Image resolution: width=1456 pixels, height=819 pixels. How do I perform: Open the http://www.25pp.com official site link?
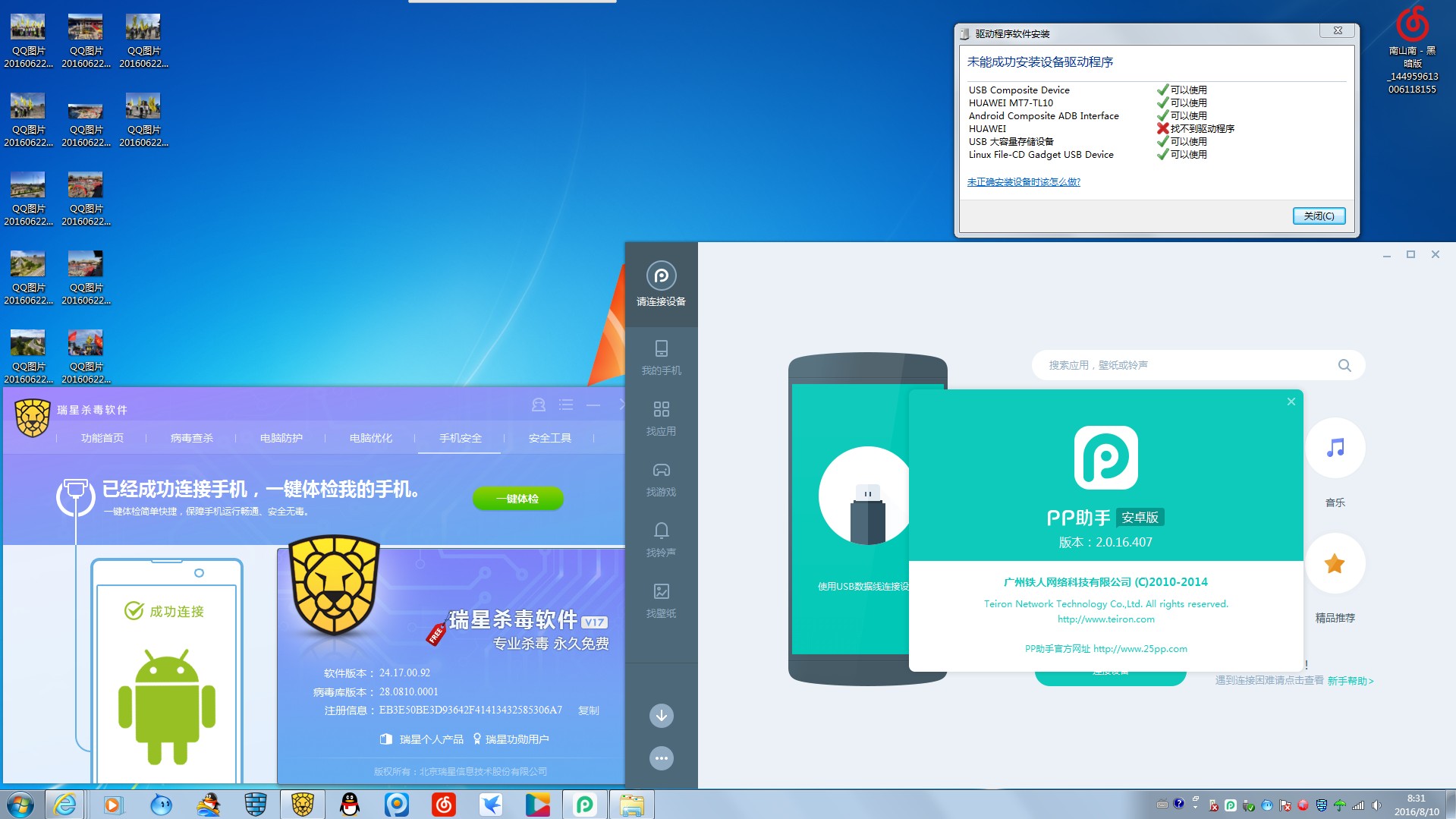point(1140,649)
